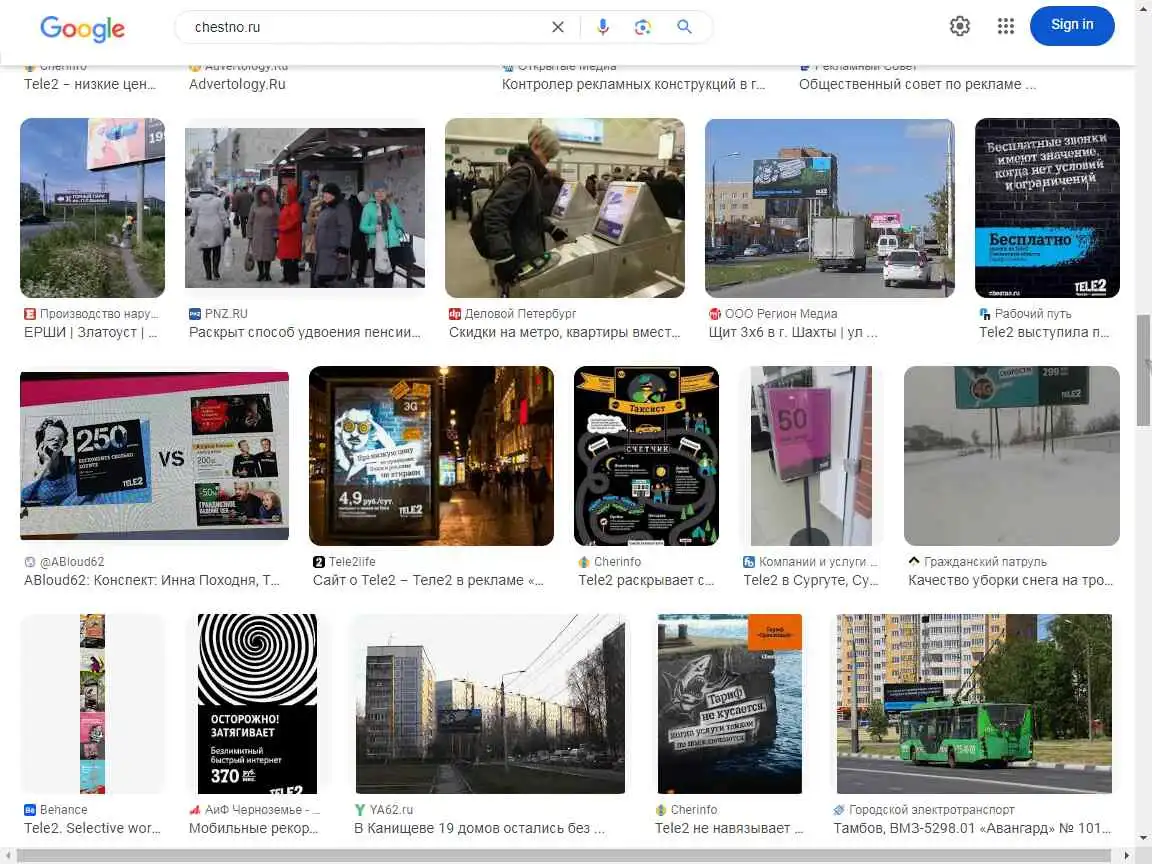Click the Google logo
The image size is (1152, 864).
click(82, 28)
